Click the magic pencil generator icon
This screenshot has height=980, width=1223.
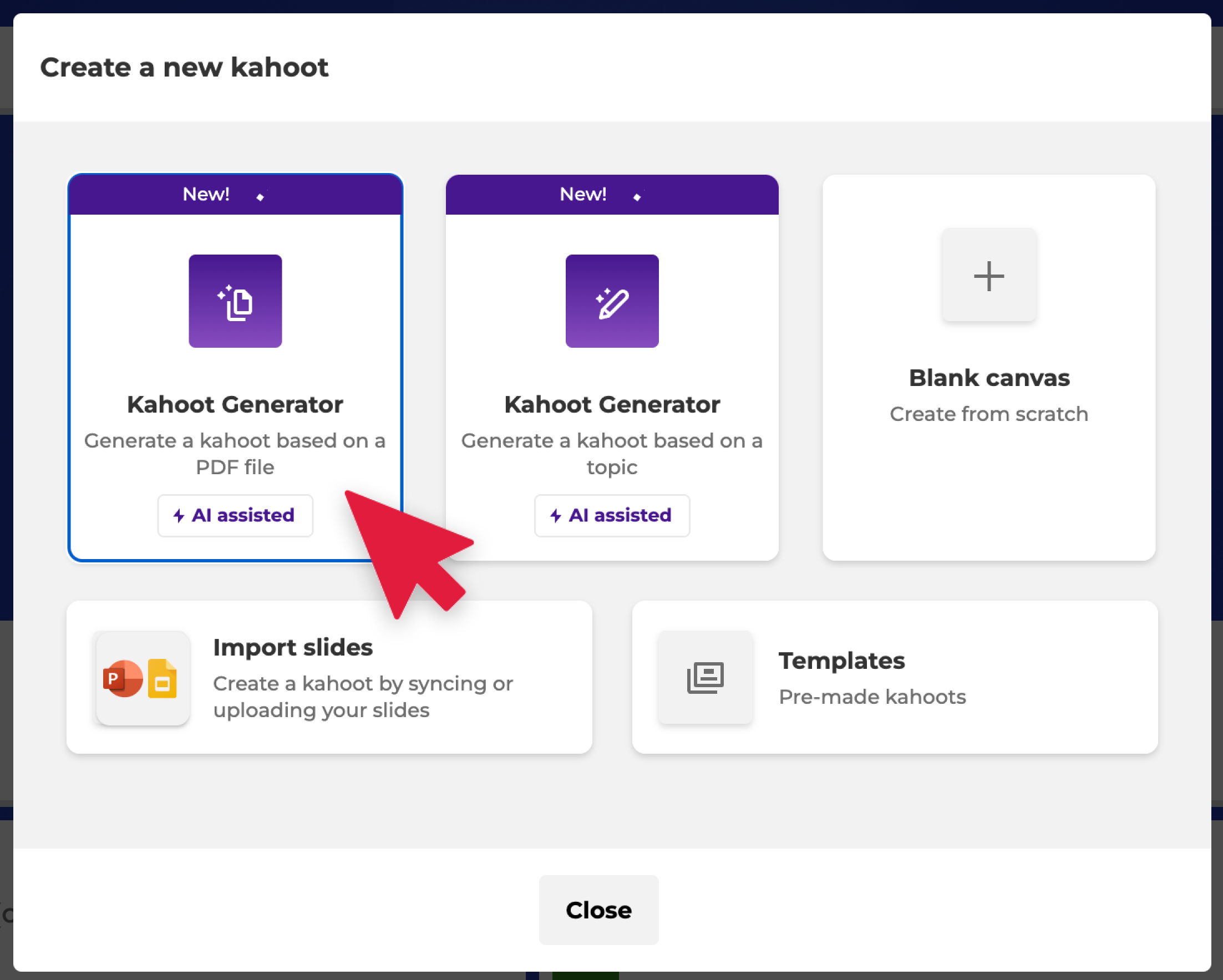pos(611,301)
